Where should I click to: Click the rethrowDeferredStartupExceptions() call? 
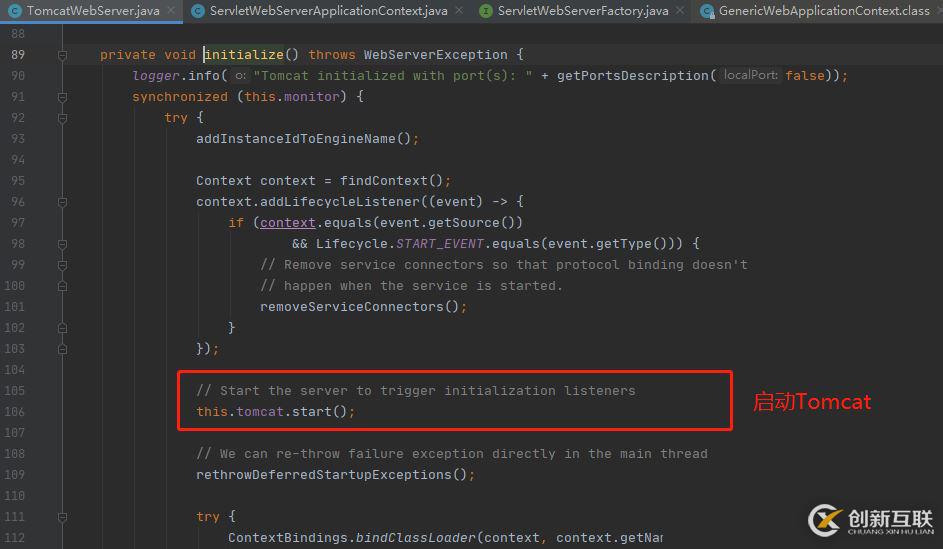(x=331, y=475)
